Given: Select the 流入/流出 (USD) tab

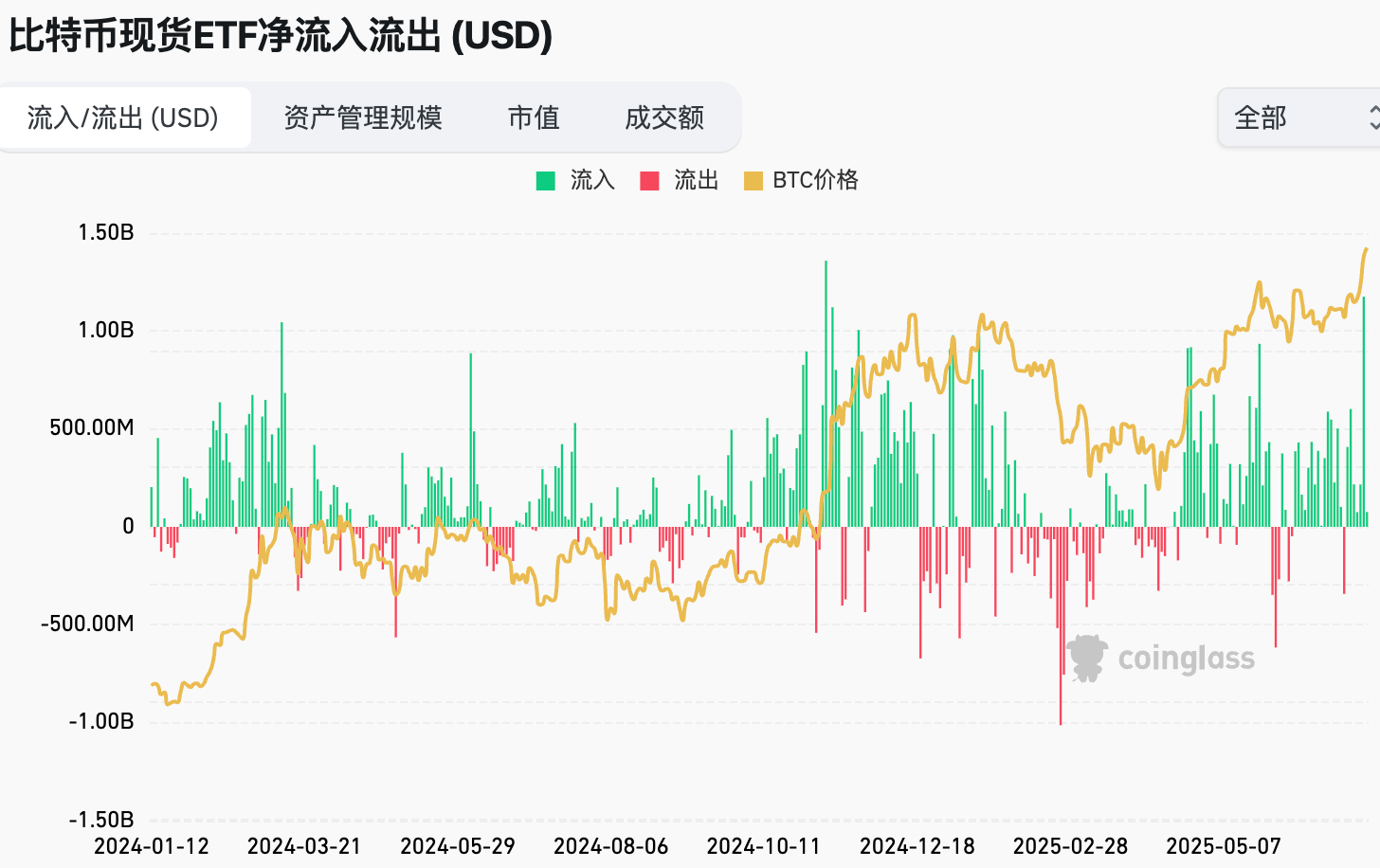Looking at the screenshot, I should pyautogui.click(x=123, y=118).
